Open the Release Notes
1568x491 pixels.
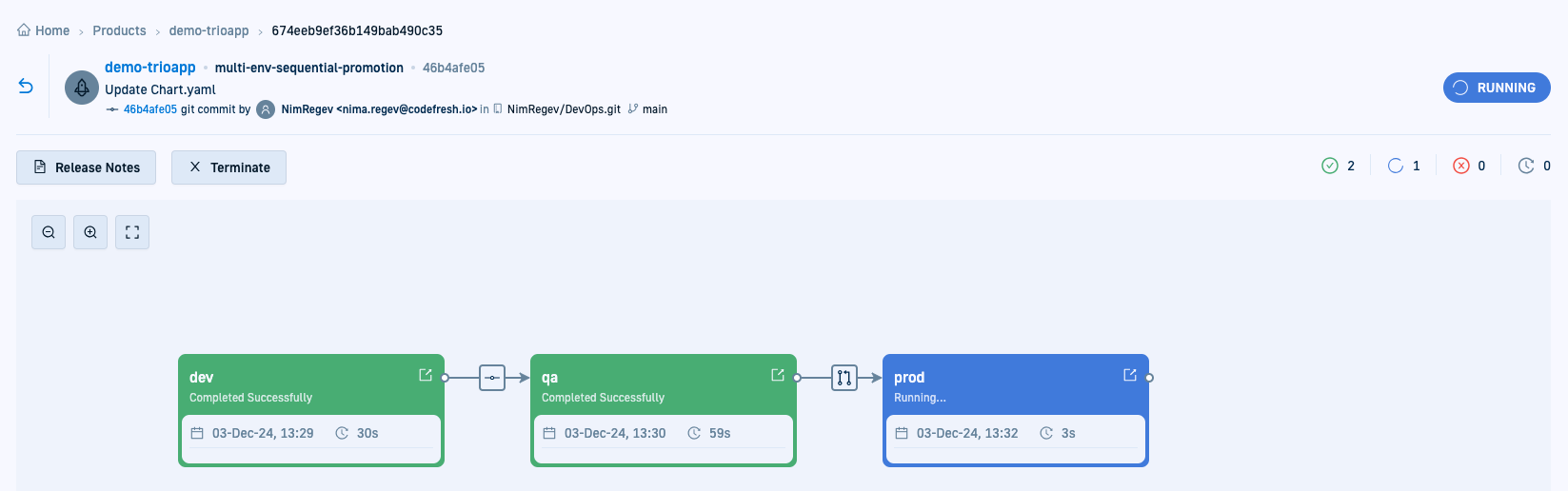coord(87,167)
